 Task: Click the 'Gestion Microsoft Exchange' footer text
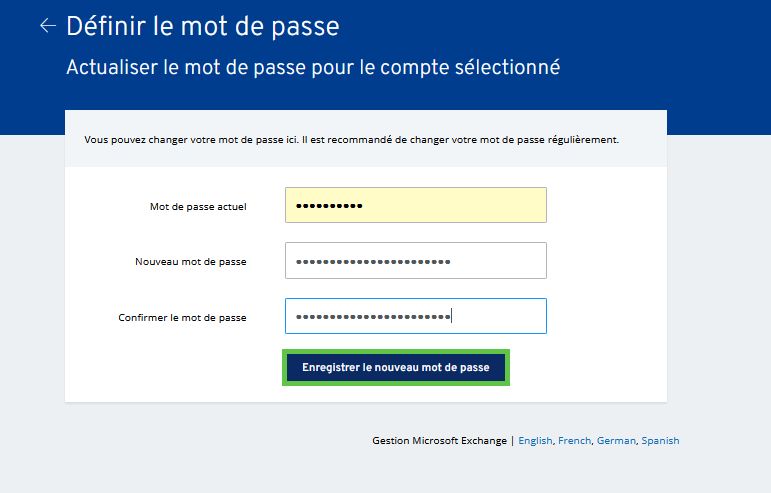pos(439,440)
